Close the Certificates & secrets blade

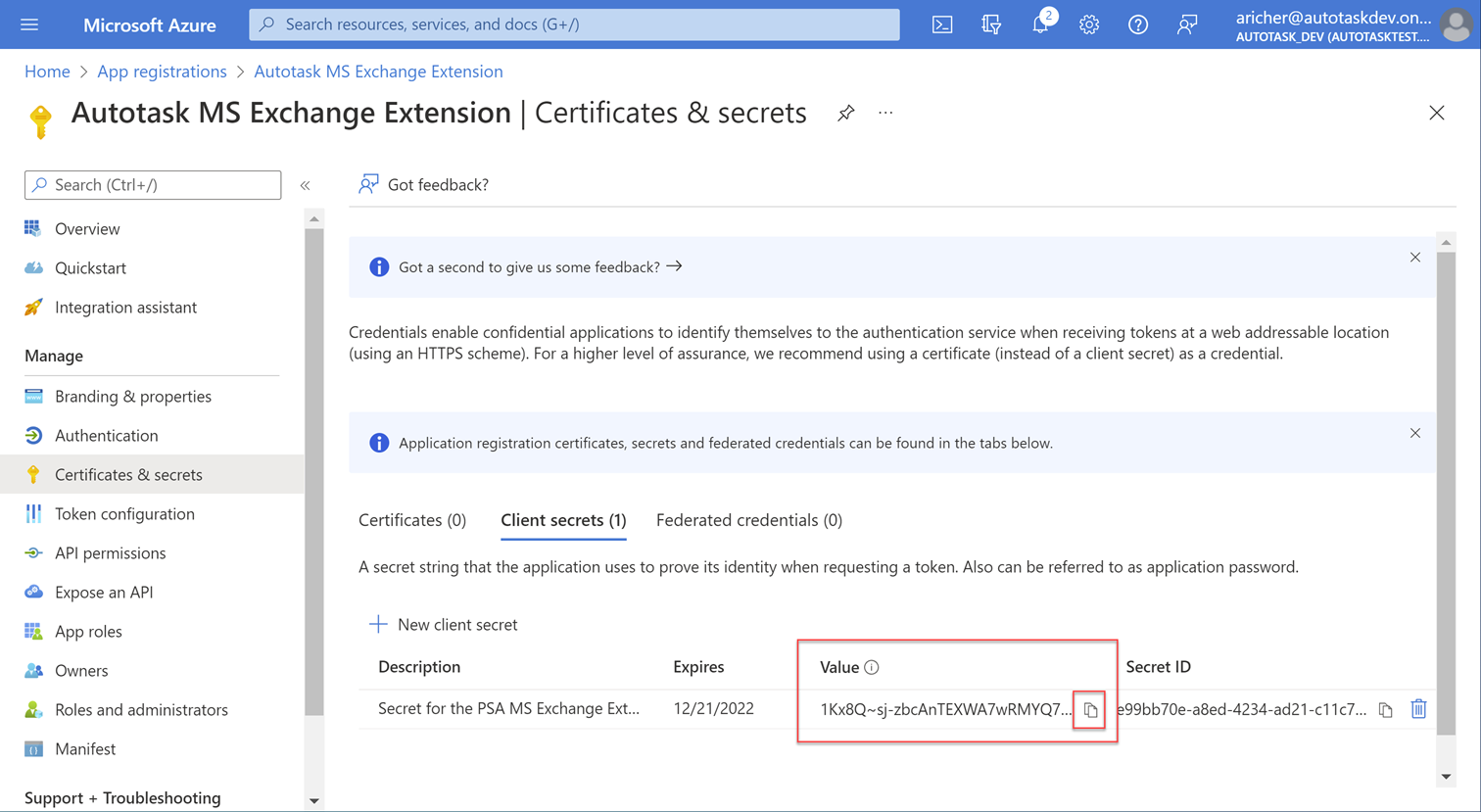click(1437, 113)
